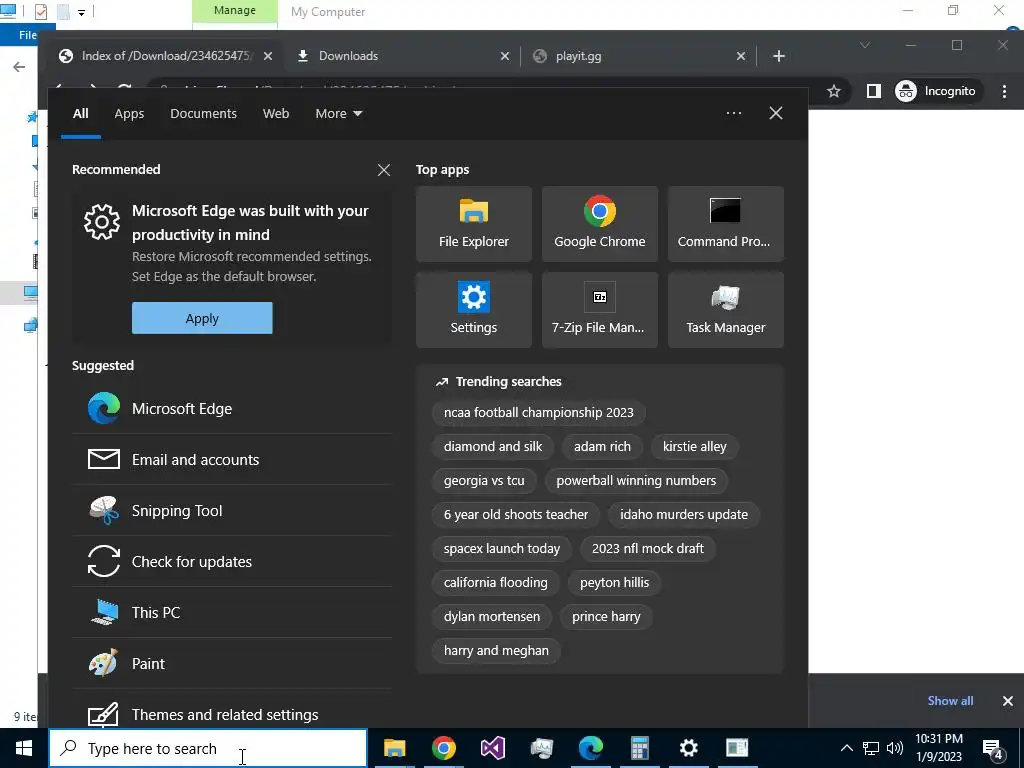Expand the More filter dropdown
The image size is (1024, 768).
(x=338, y=113)
